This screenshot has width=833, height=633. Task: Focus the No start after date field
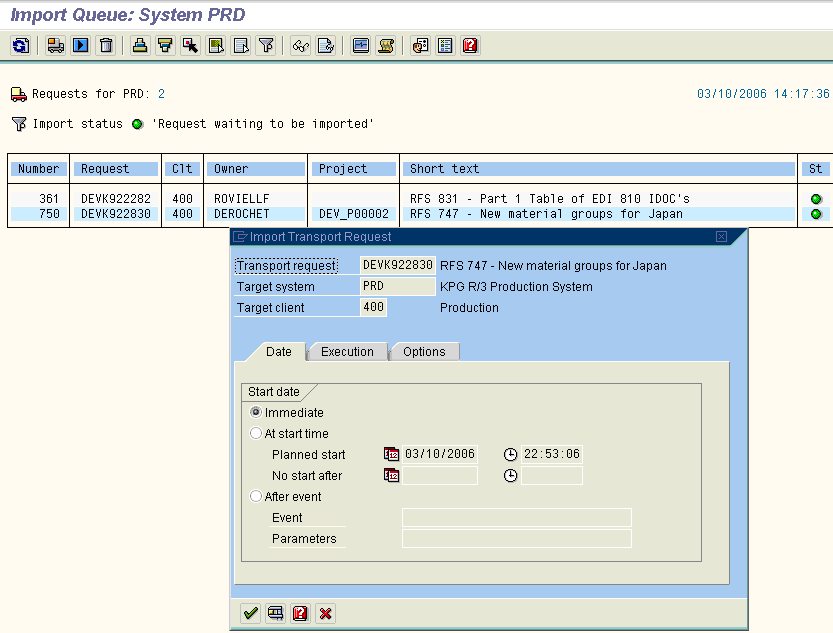pyautogui.click(x=440, y=475)
